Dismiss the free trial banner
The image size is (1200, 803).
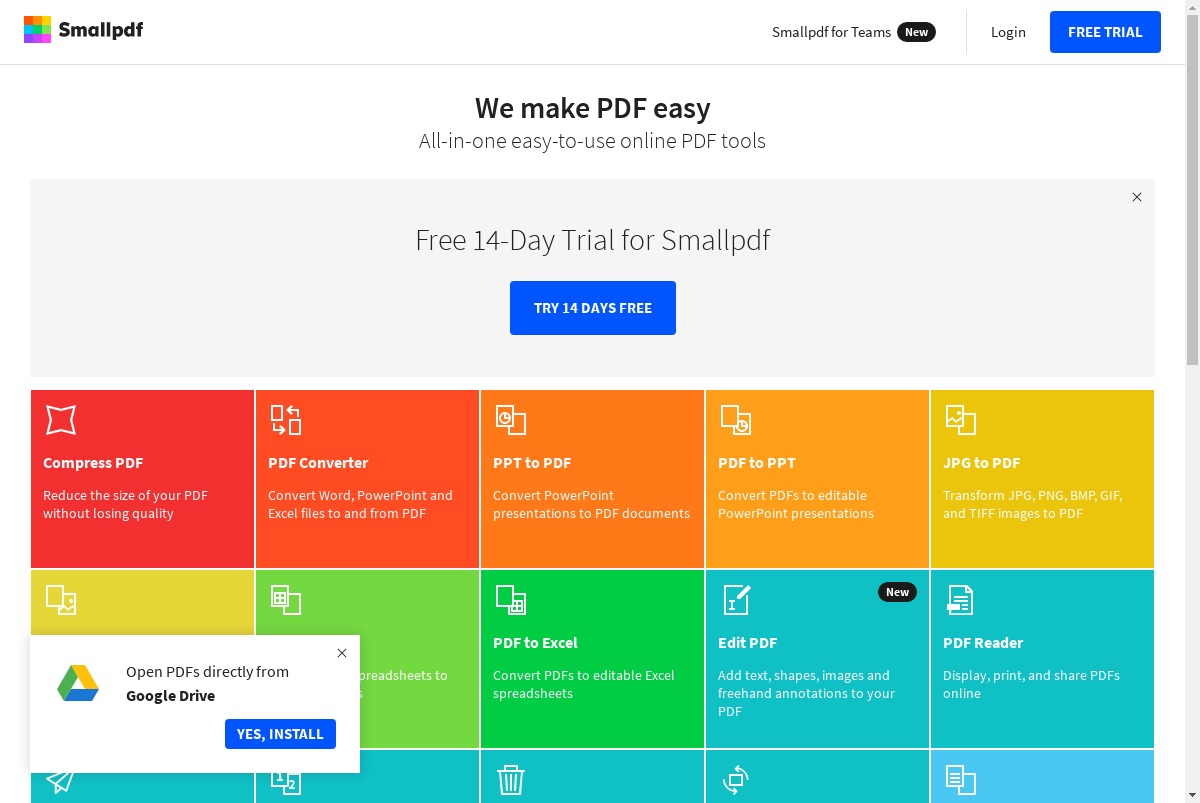click(1137, 197)
